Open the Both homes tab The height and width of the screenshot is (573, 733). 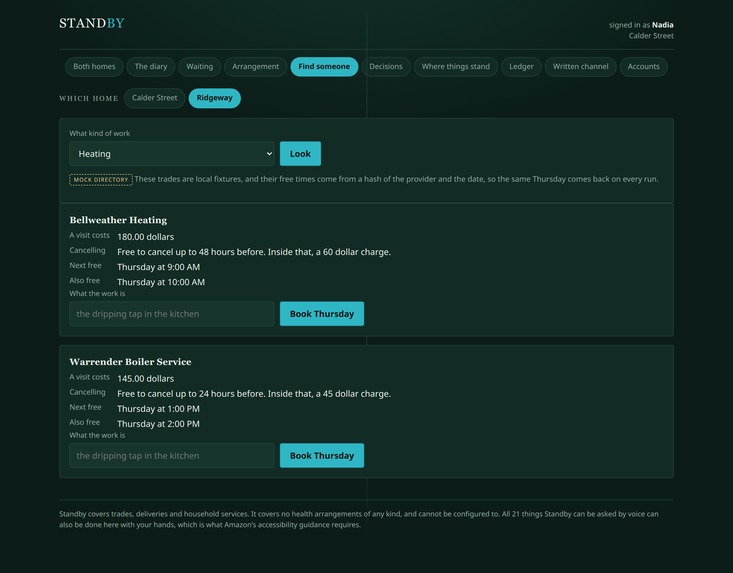pyautogui.click(x=94, y=66)
